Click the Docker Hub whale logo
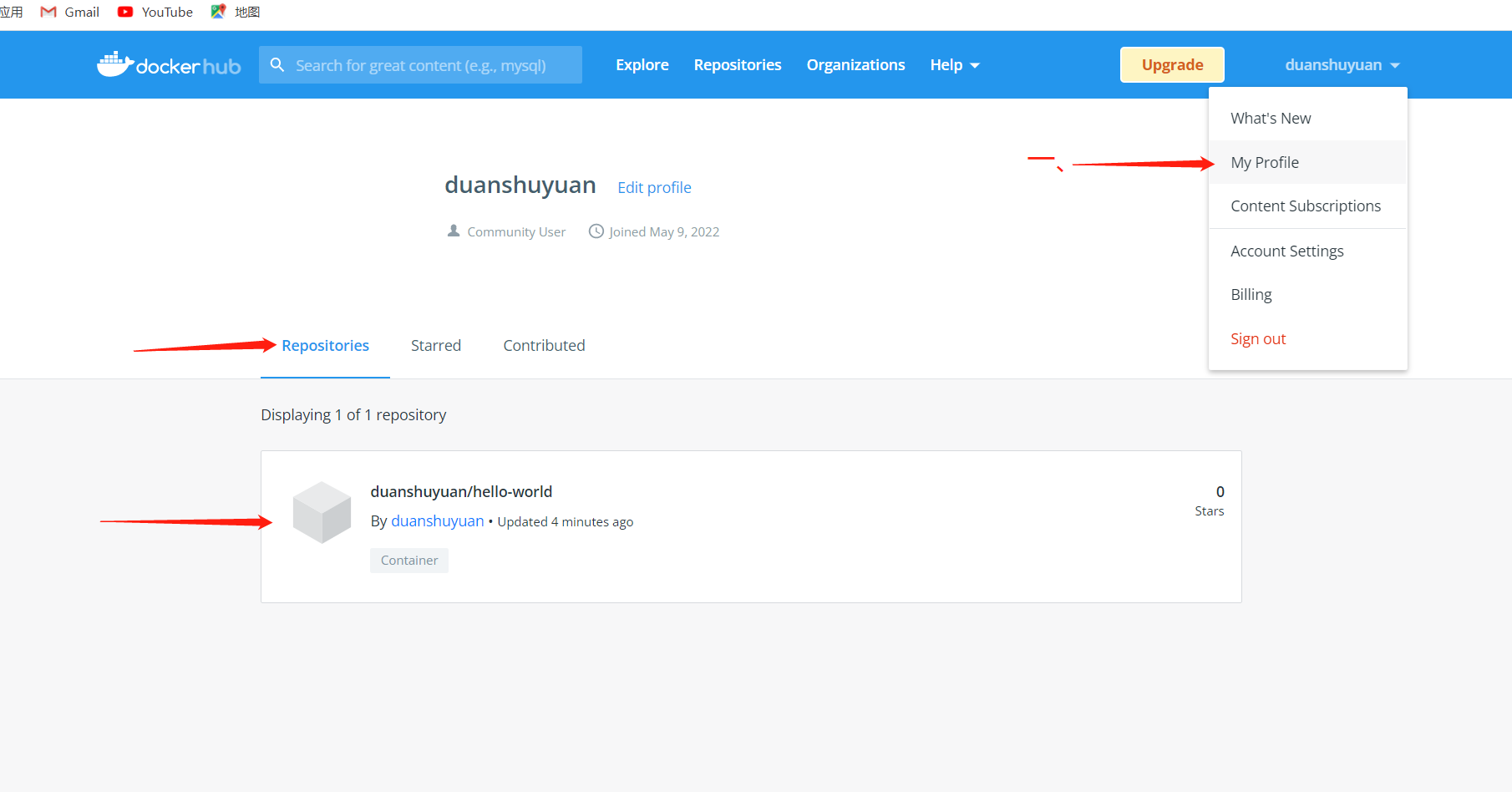The width and height of the screenshot is (1512, 792). (169, 64)
